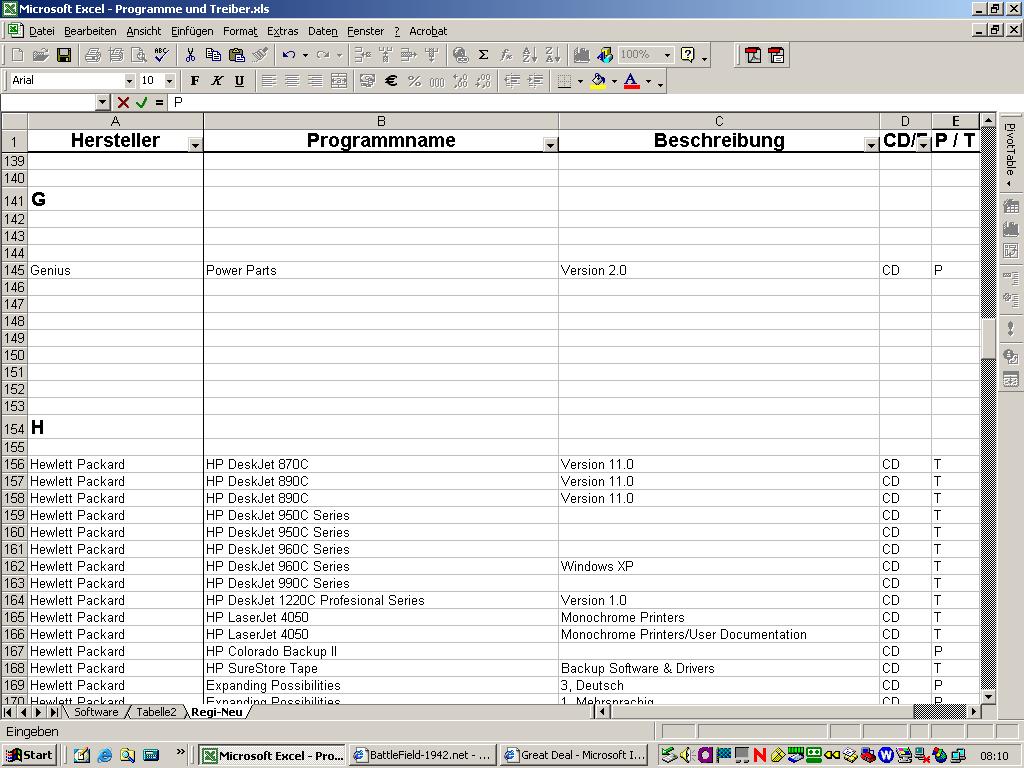Open the Format menu
Viewport: 1024px width, 768px height.
[x=240, y=31]
